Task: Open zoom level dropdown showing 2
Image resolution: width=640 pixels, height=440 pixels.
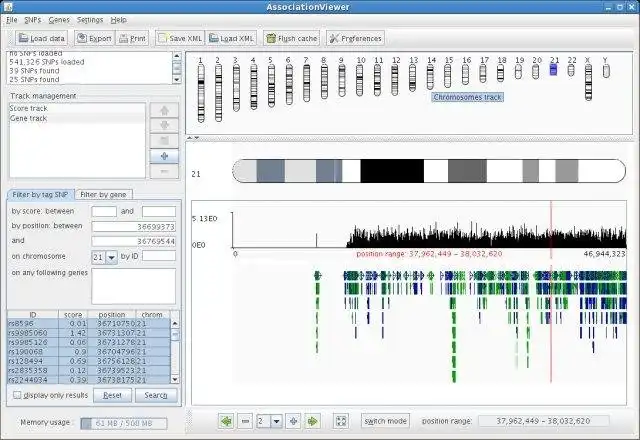Action: pyautogui.click(x=277, y=421)
